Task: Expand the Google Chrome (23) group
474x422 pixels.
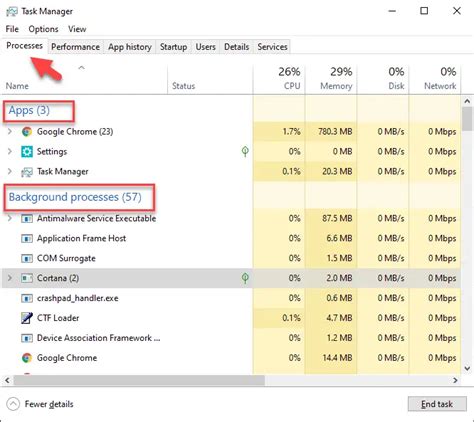Action: coord(10,132)
